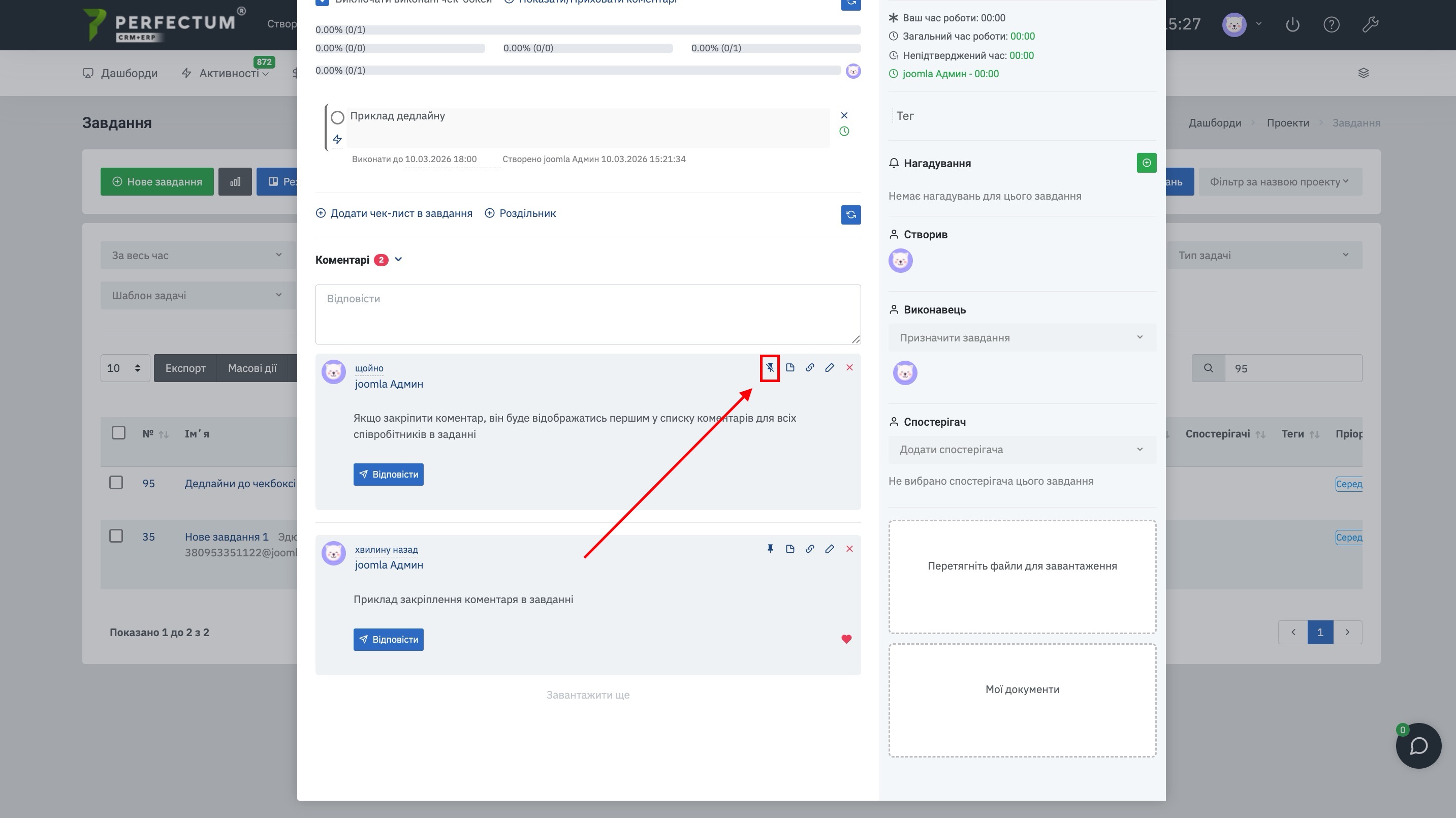Click the 'Відповісти' comment text field
The image size is (1456, 818).
click(587, 314)
